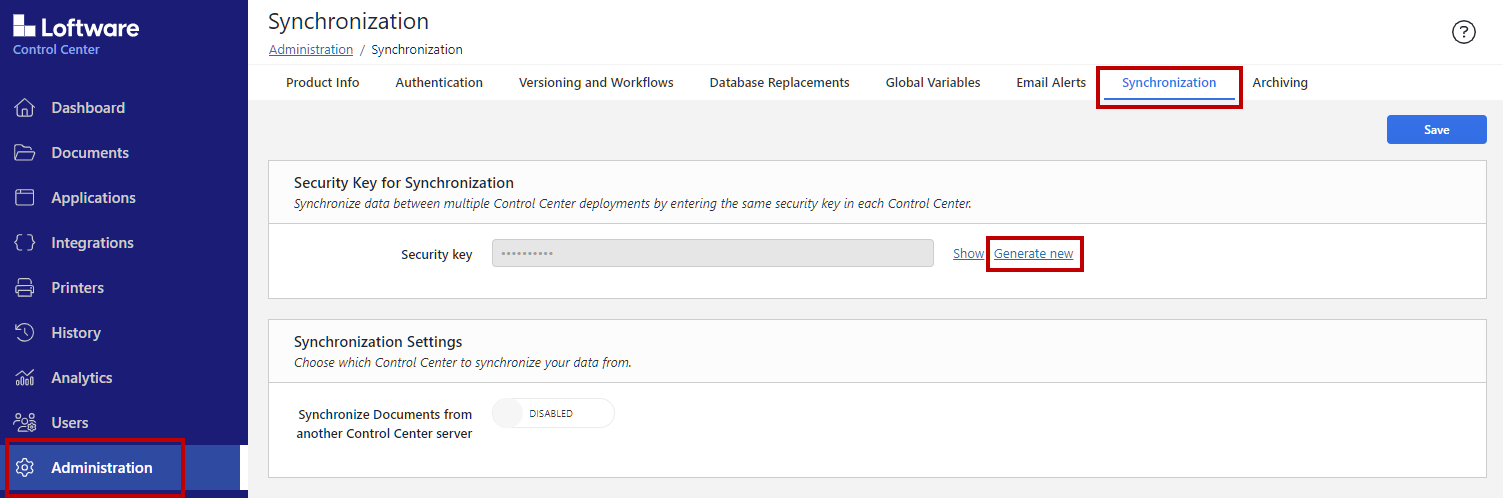Switch to the Authentication tab
This screenshot has height=498, width=1503.
point(439,83)
